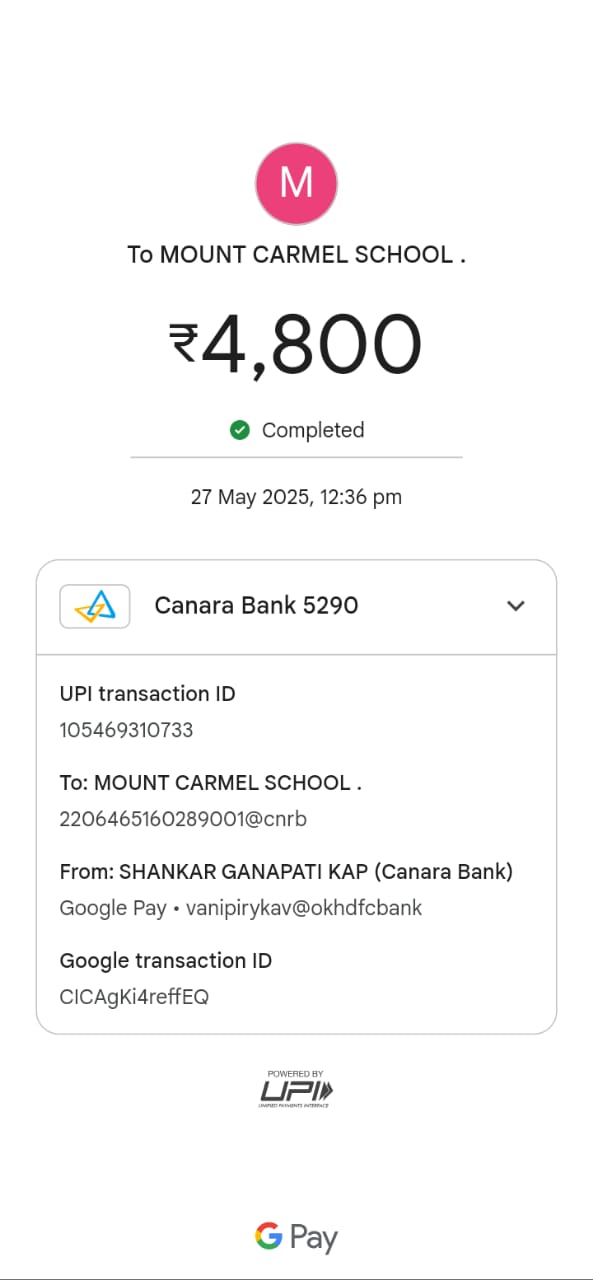This screenshot has height=1280, width=593.
Task: Select the 4,800 payment amount
Action: [x=311, y=345]
